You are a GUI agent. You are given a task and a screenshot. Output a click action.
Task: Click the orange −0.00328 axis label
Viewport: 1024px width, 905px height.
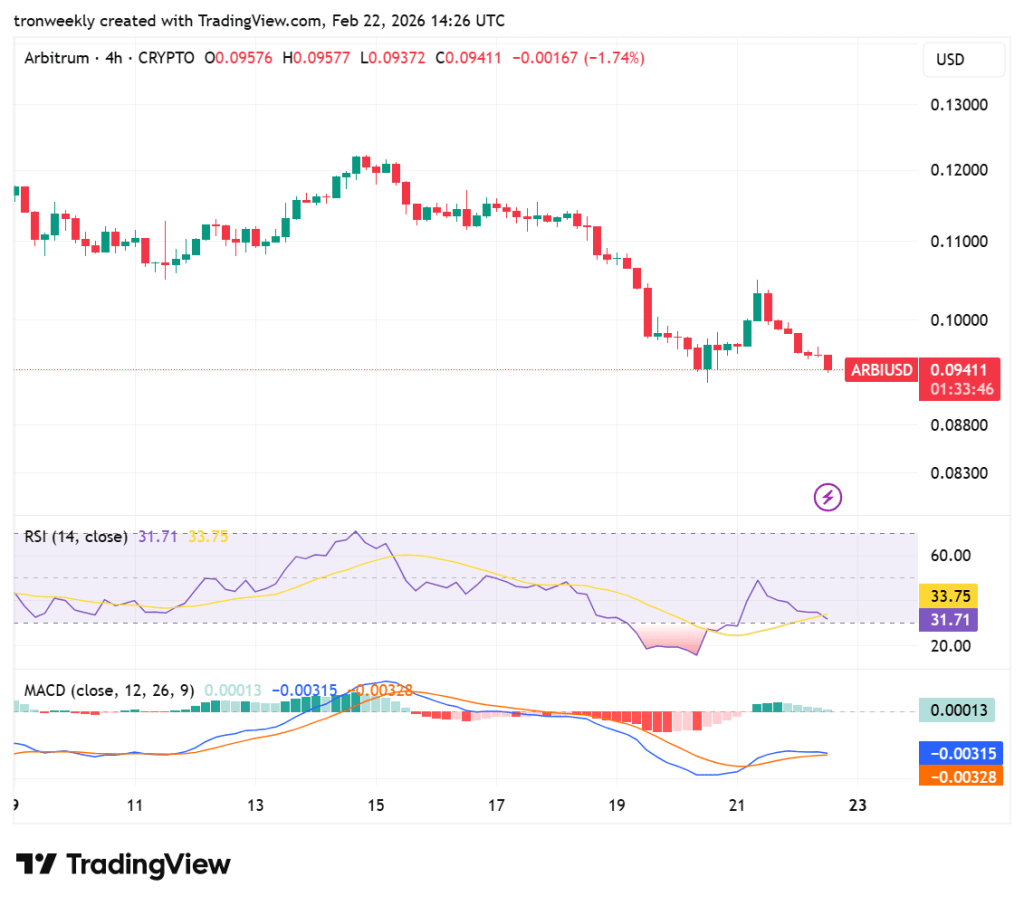(x=961, y=777)
